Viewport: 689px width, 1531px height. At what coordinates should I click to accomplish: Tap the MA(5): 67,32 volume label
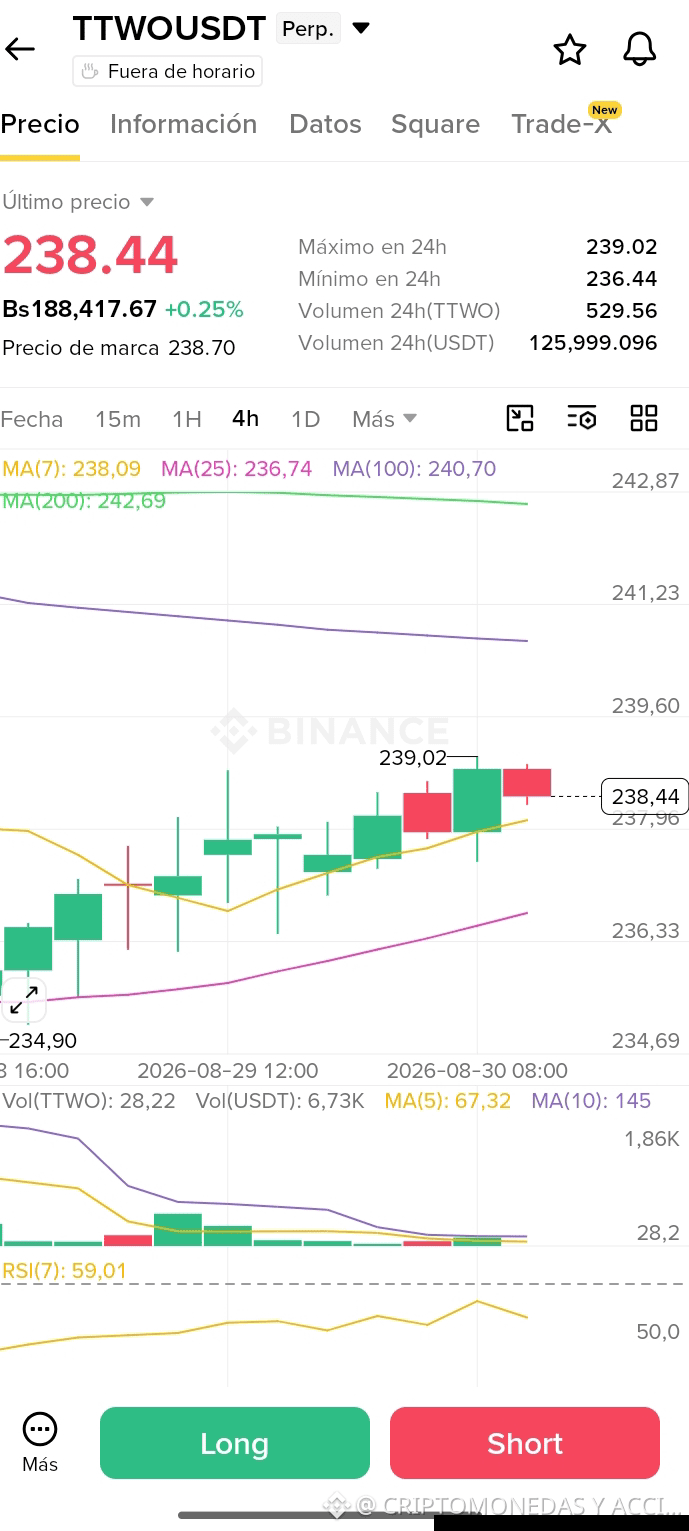pos(448,1101)
